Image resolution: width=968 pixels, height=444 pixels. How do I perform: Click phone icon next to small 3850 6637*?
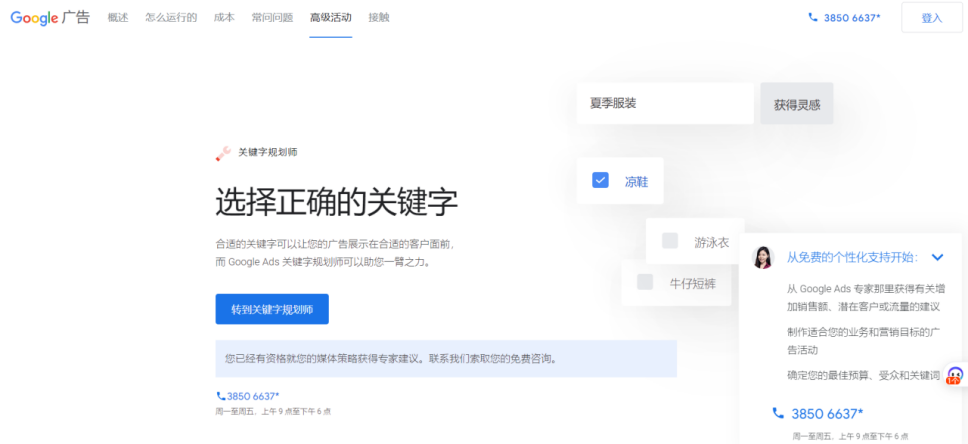click(220, 396)
